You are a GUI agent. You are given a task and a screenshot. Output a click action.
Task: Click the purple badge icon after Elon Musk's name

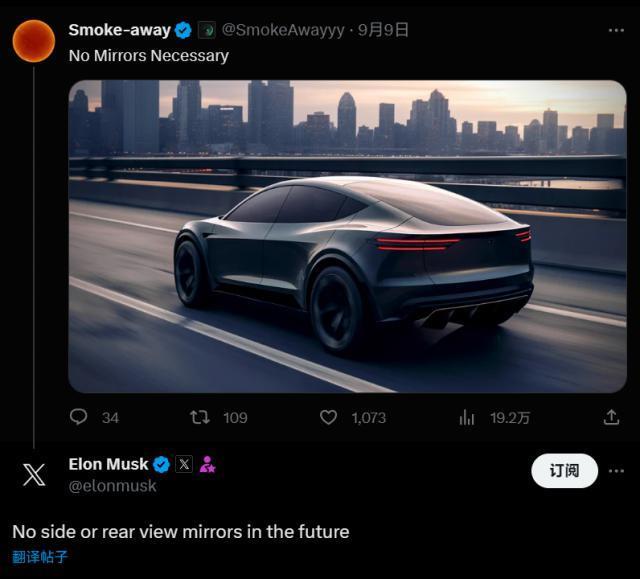coord(207,464)
